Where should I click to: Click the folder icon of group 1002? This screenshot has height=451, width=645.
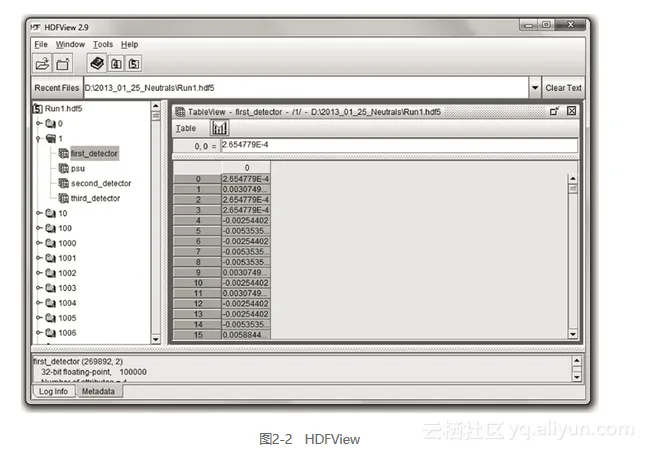[x=51, y=273]
